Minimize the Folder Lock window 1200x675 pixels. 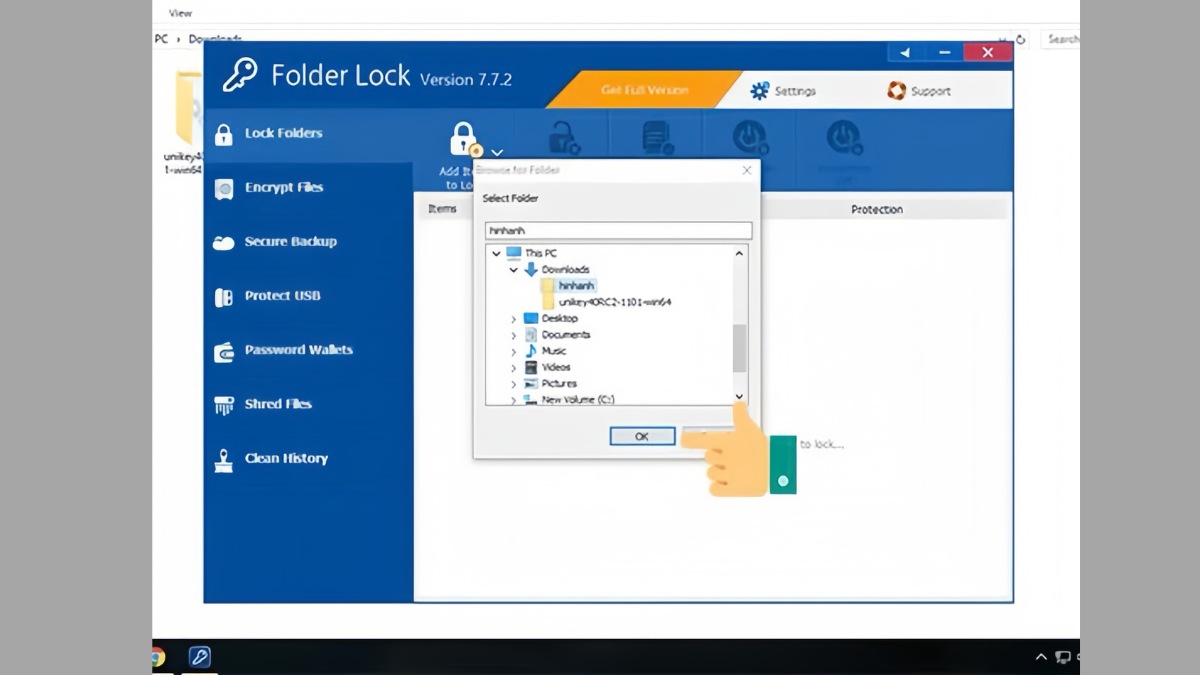944,53
